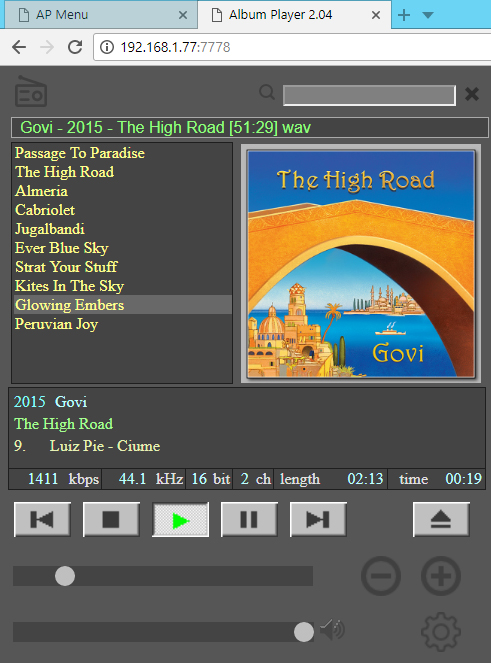Clear search with the X icon
491x663 pixels.
pos(472,94)
